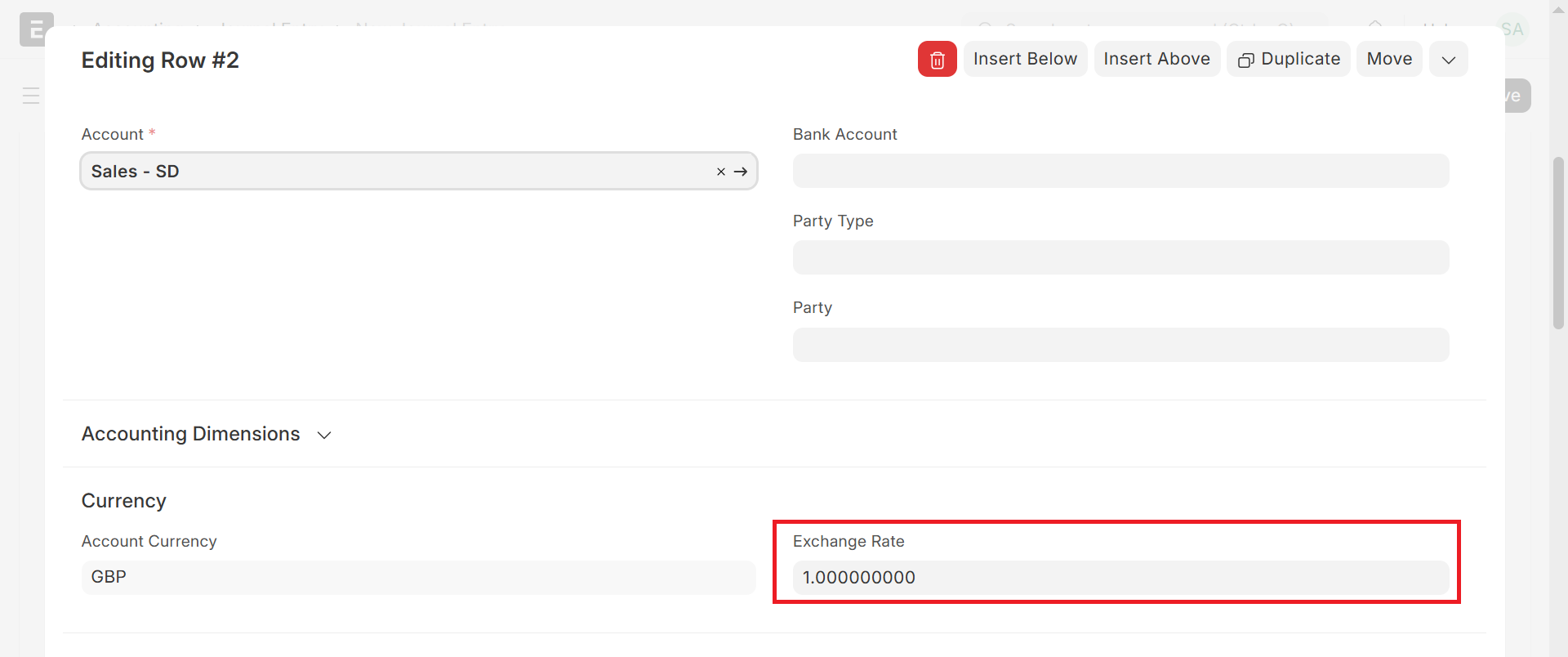1568x657 pixels.
Task: Click the Insert Above button
Action: (x=1156, y=60)
